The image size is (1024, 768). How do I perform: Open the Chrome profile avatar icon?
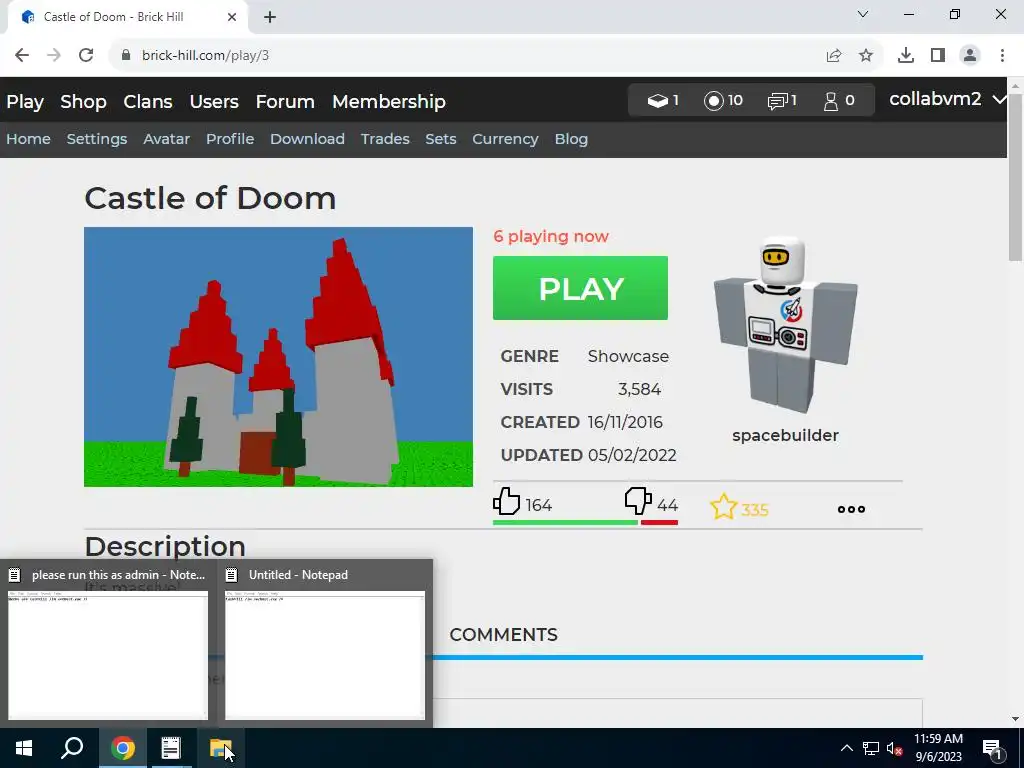pos(970,56)
